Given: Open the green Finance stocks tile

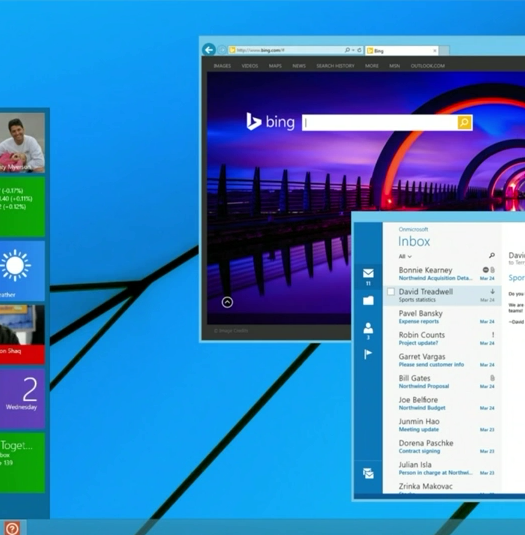Looking at the screenshot, I should (x=22, y=207).
